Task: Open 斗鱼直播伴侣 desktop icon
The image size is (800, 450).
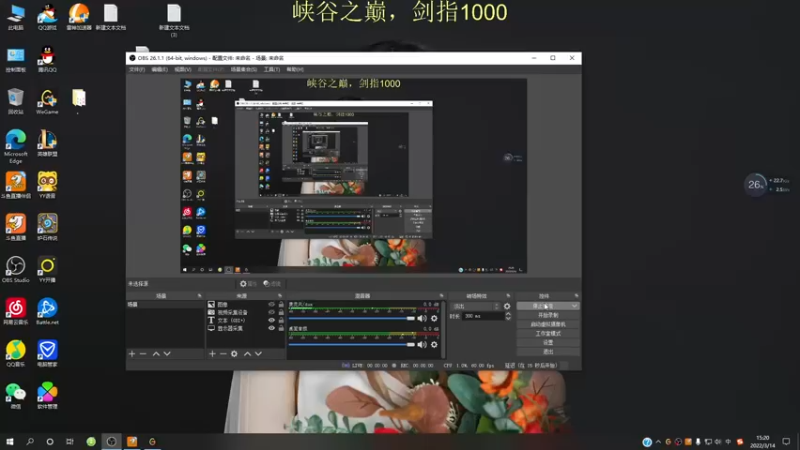Action: [16, 185]
